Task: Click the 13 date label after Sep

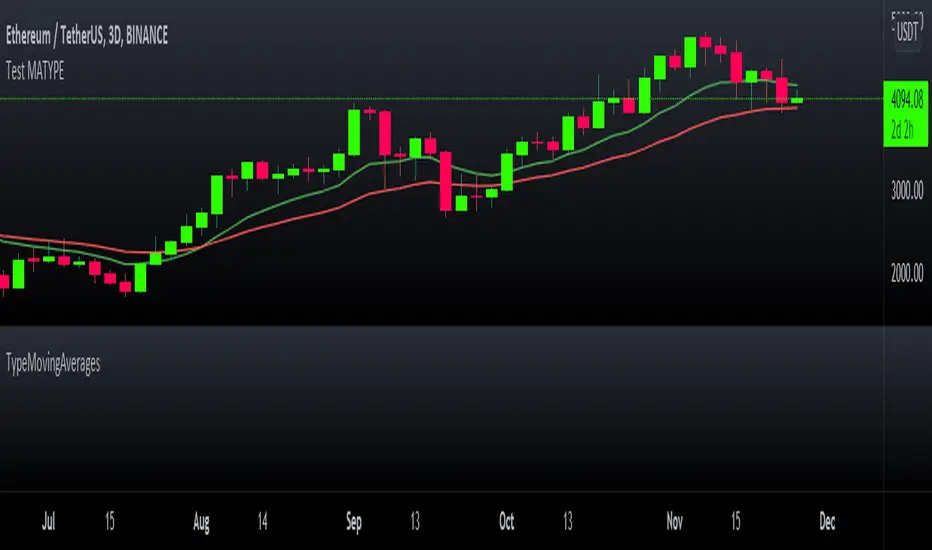Action: pyautogui.click(x=415, y=521)
